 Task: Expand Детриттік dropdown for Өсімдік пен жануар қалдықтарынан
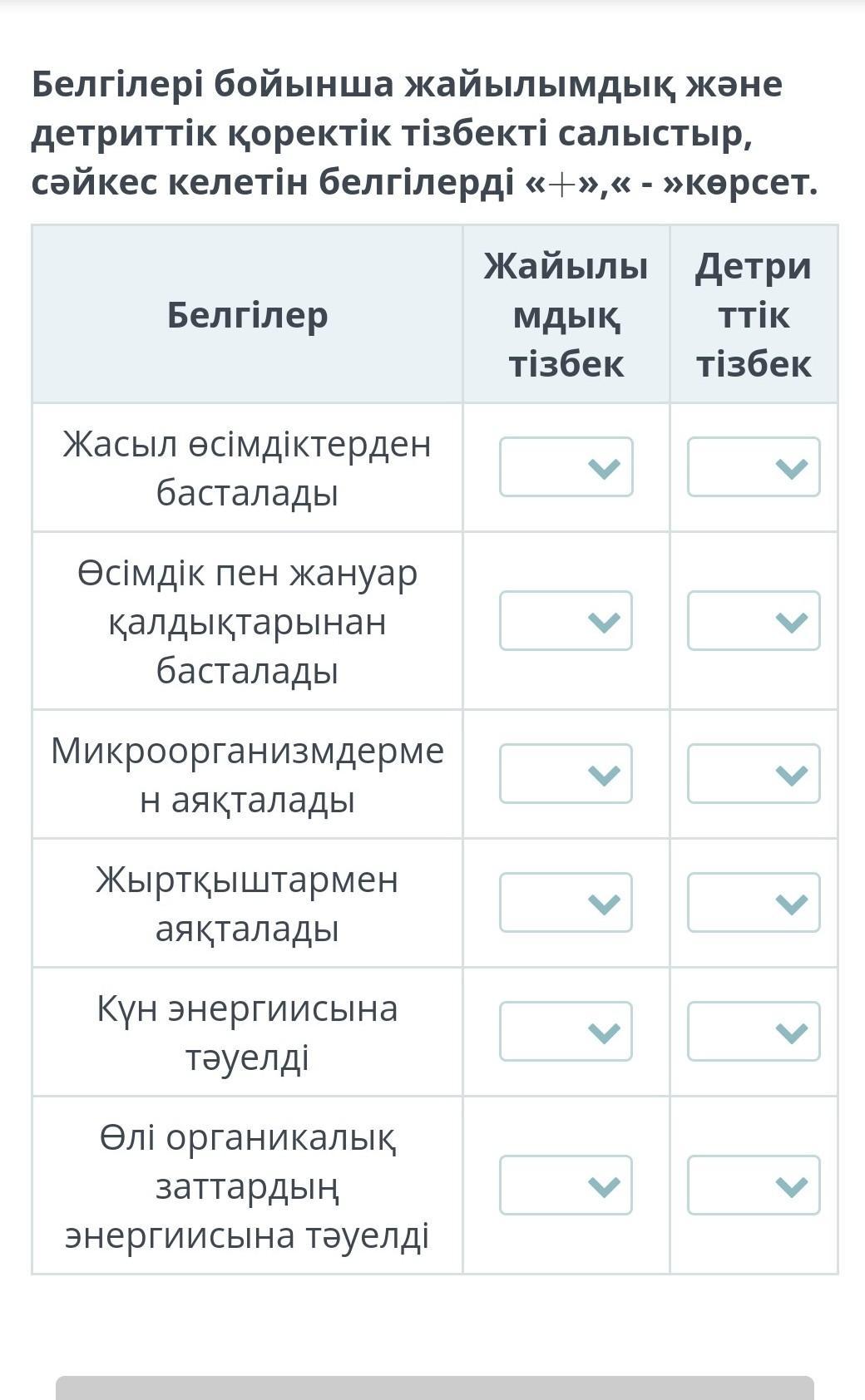click(754, 621)
